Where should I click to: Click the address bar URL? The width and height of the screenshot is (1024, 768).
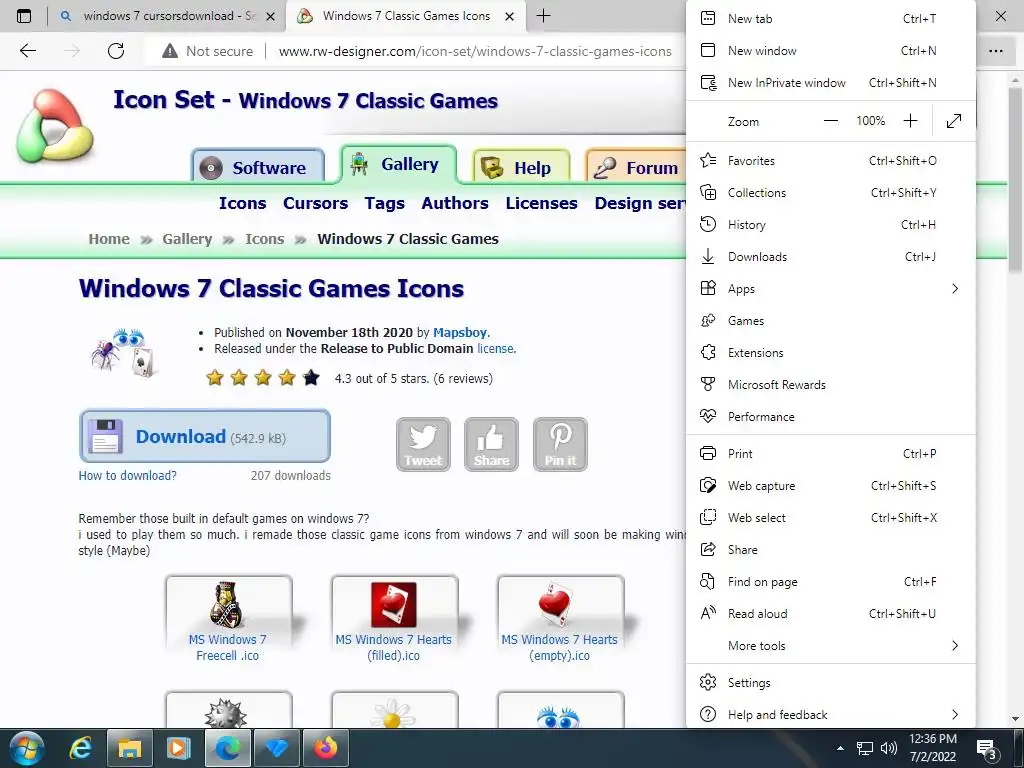(x=475, y=51)
